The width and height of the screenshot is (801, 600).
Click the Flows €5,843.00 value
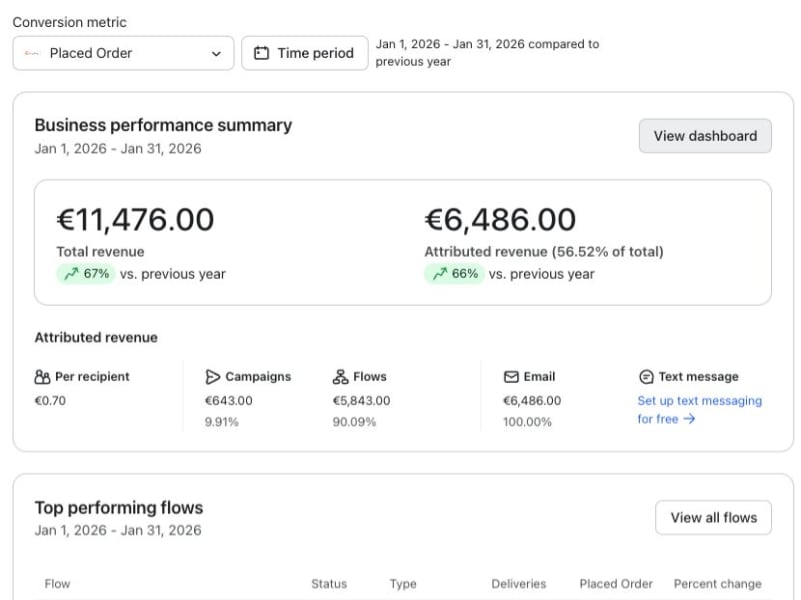(x=361, y=400)
